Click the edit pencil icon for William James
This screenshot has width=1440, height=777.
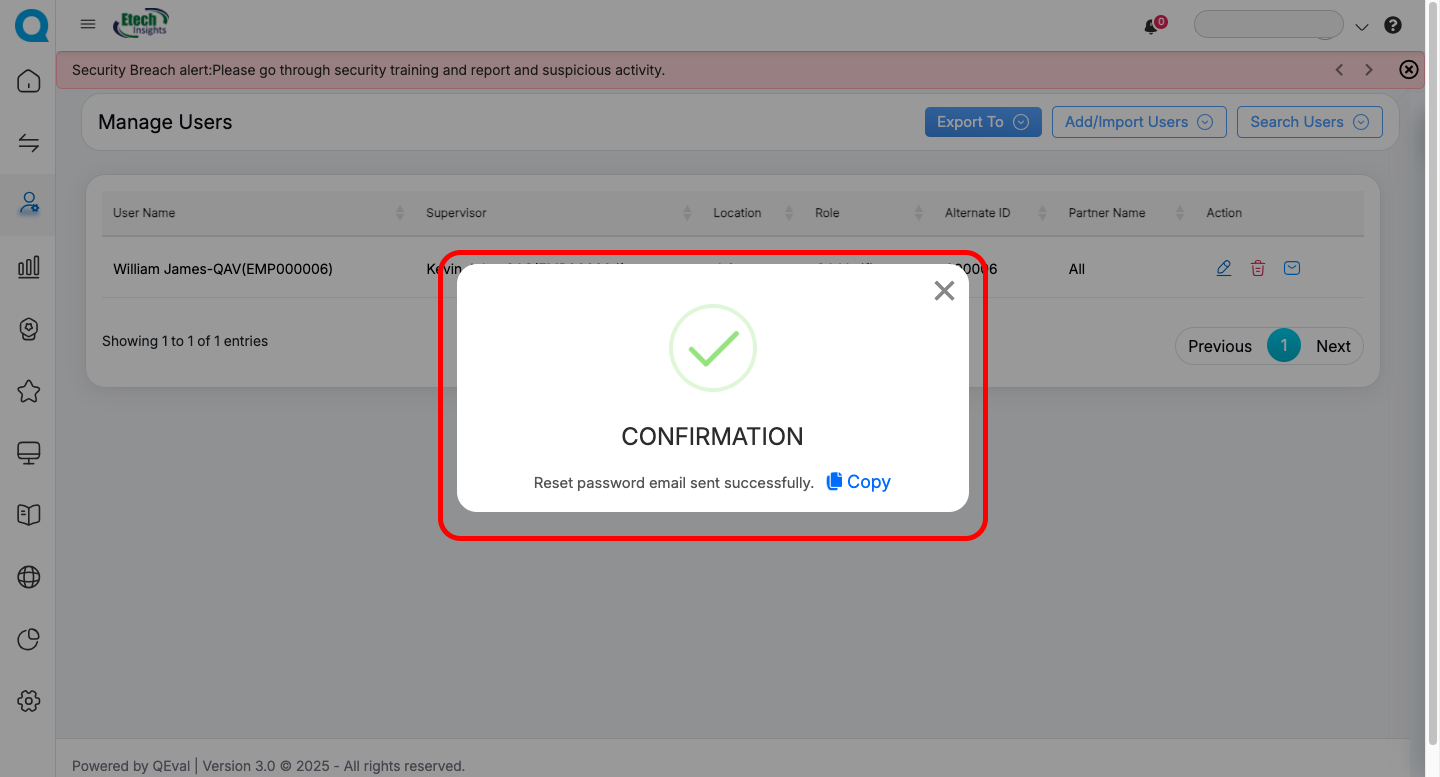(1223, 268)
